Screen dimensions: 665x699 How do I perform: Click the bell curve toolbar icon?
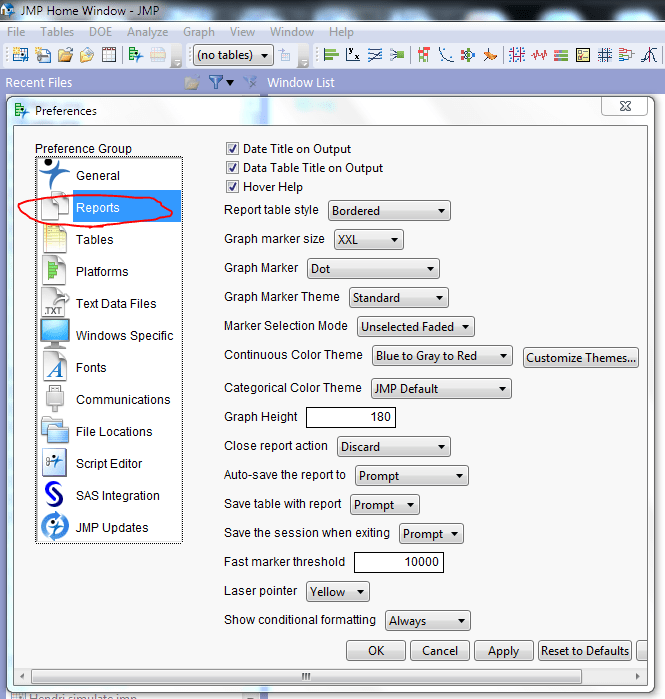click(x=649, y=55)
